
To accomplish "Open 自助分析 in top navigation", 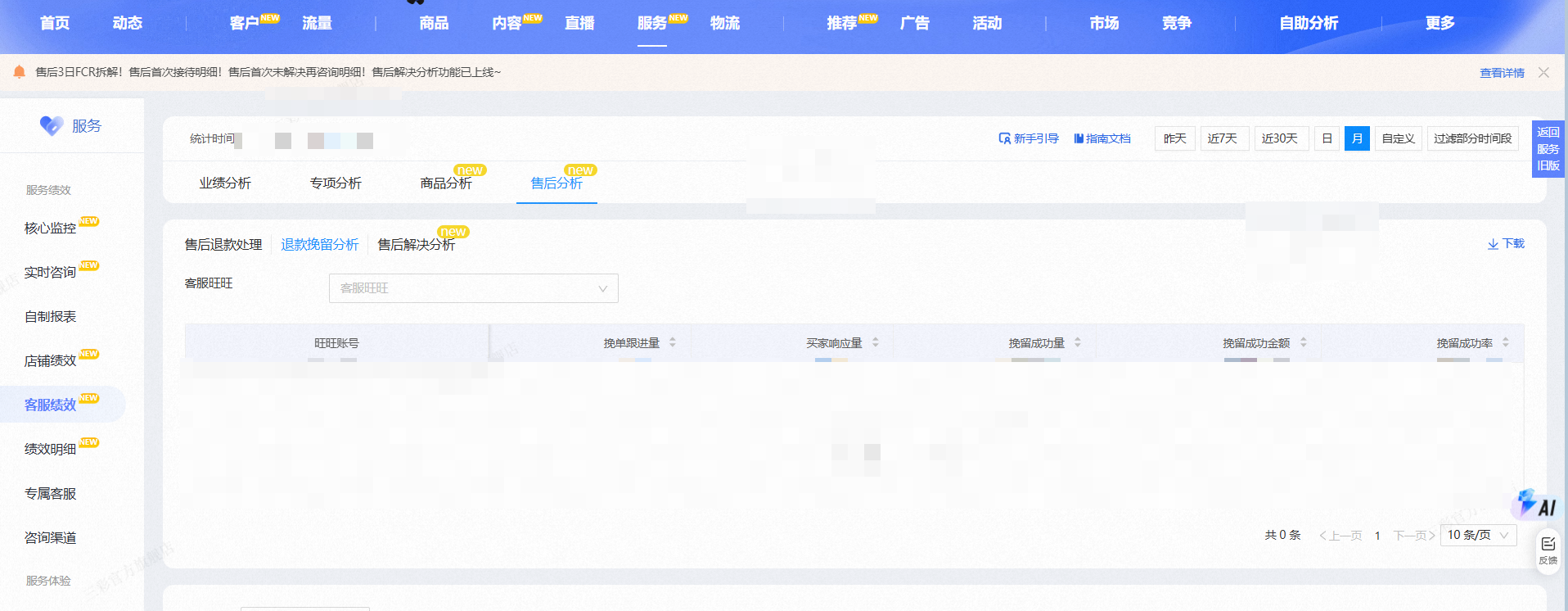I will click(1309, 23).
